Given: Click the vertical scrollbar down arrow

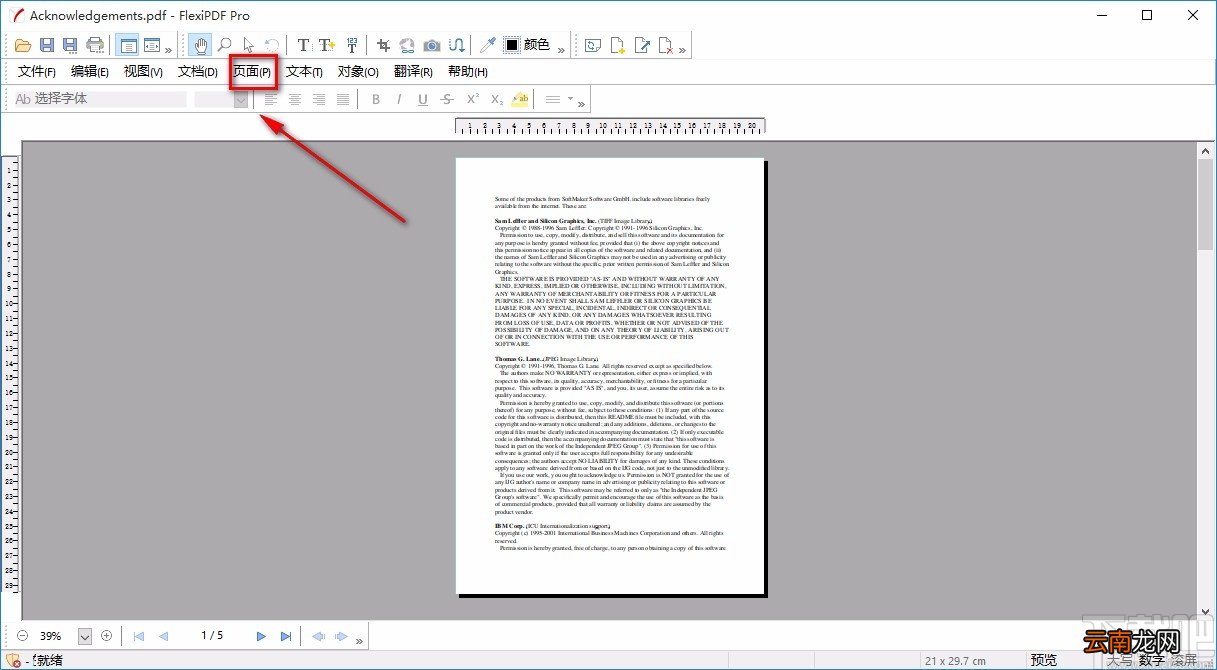Looking at the screenshot, I should click(x=1205, y=611).
